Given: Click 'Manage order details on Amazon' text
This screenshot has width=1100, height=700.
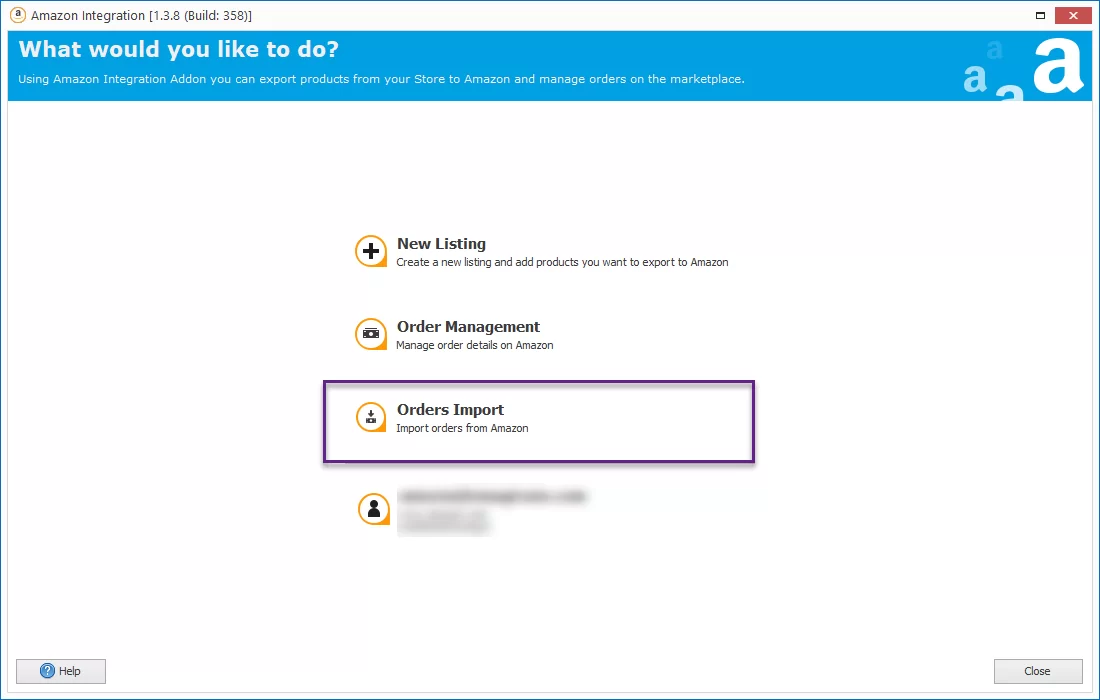Looking at the screenshot, I should (x=474, y=345).
